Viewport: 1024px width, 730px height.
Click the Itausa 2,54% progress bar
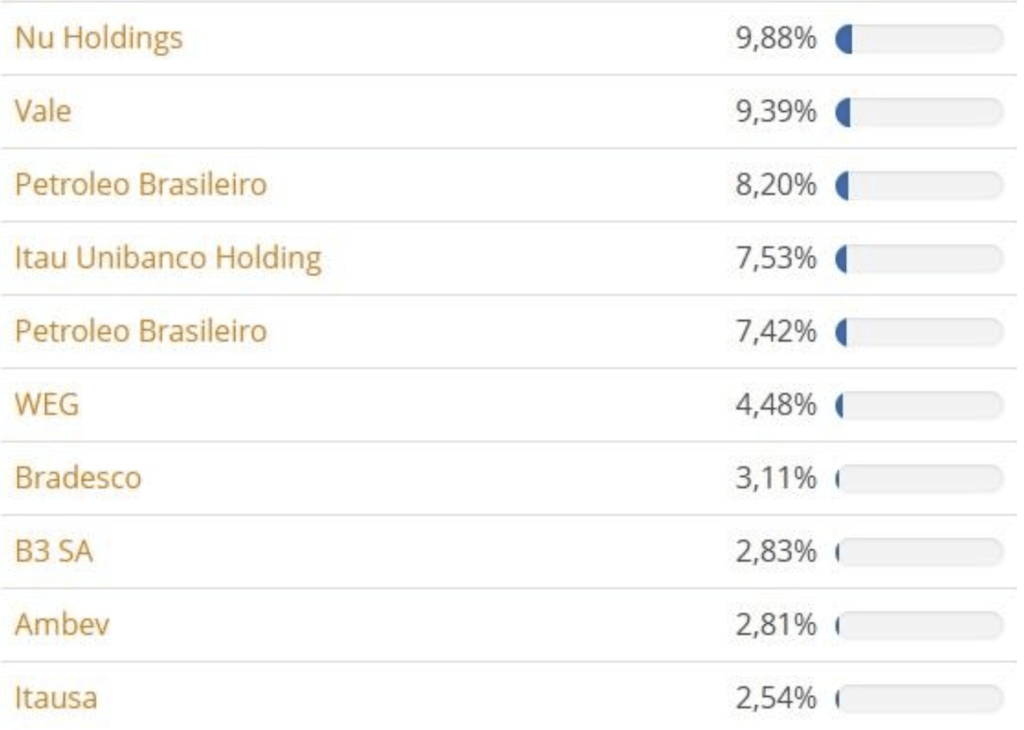coord(919,698)
